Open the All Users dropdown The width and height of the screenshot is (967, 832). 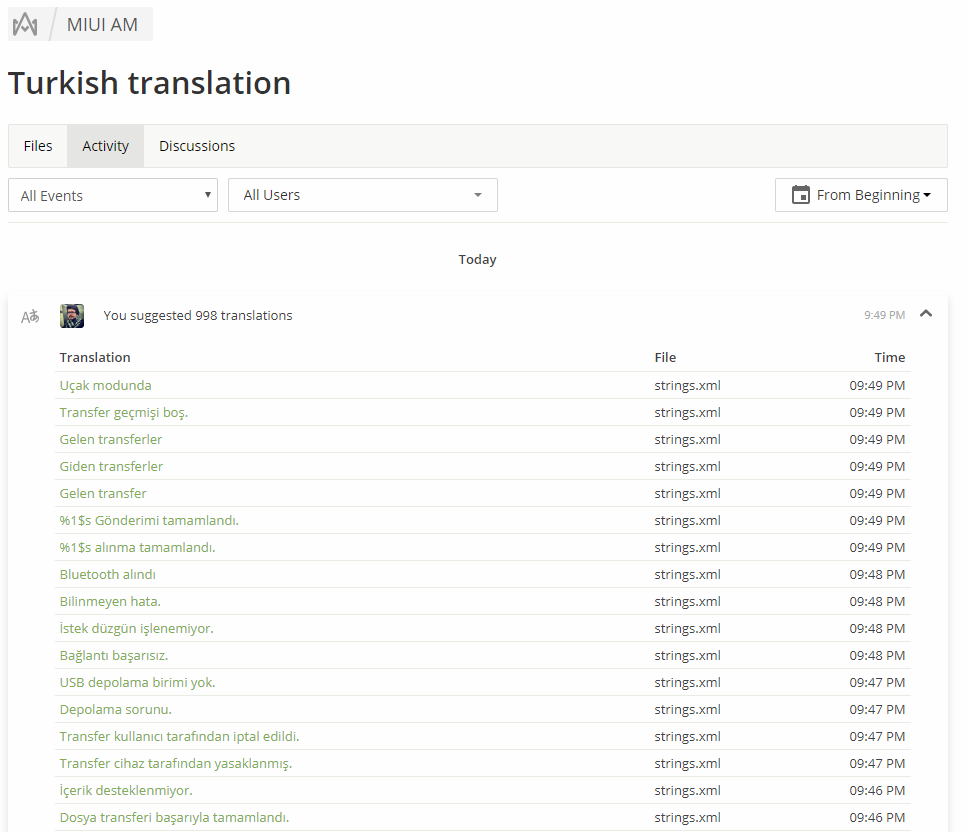[363, 195]
